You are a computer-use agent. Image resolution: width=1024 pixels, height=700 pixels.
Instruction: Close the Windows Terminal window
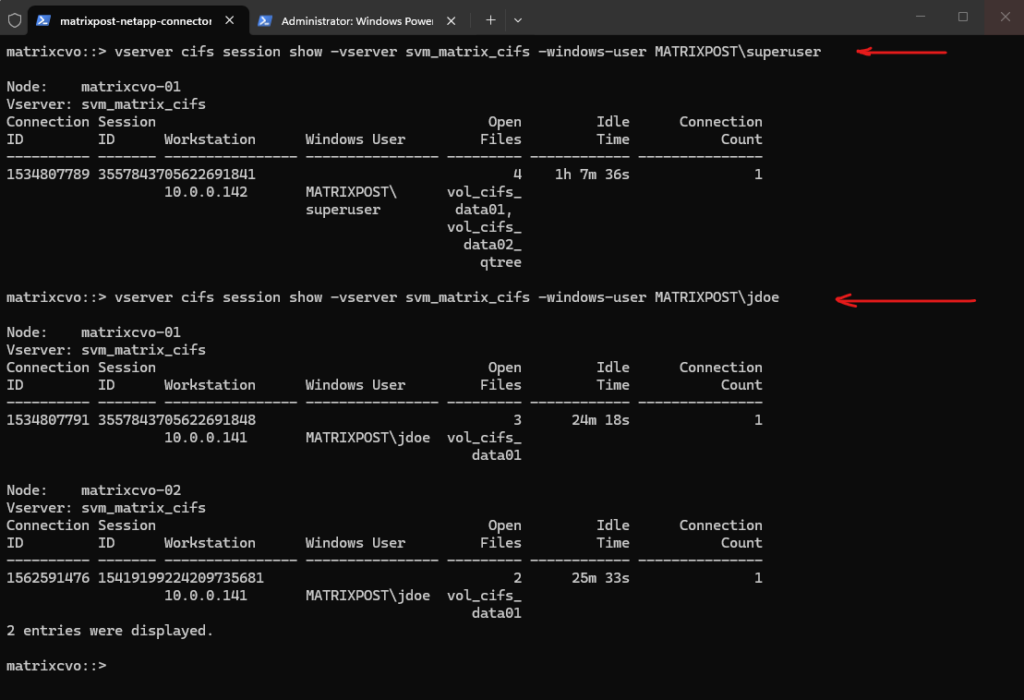point(1005,17)
